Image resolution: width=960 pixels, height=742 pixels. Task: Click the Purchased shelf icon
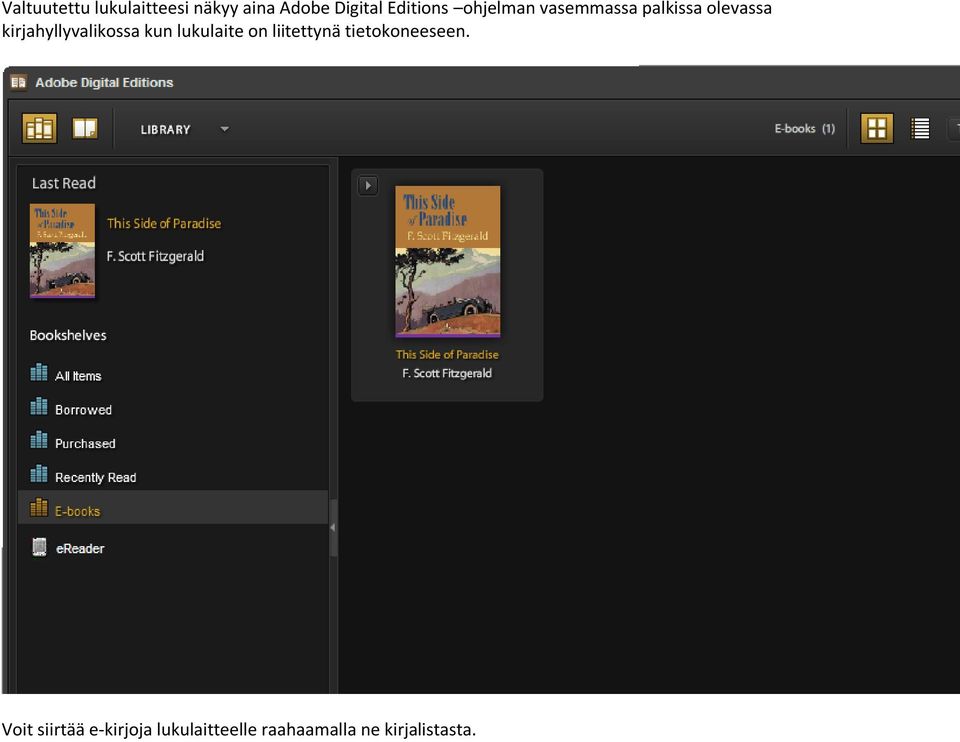pyautogui.click(x=39, y=440)
